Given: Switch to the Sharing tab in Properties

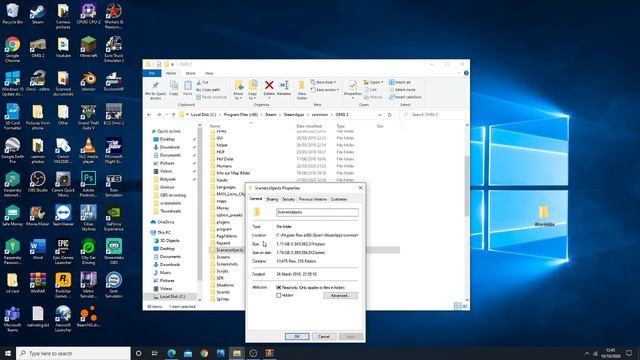Looking at the screenshot, I should [272, 199].
